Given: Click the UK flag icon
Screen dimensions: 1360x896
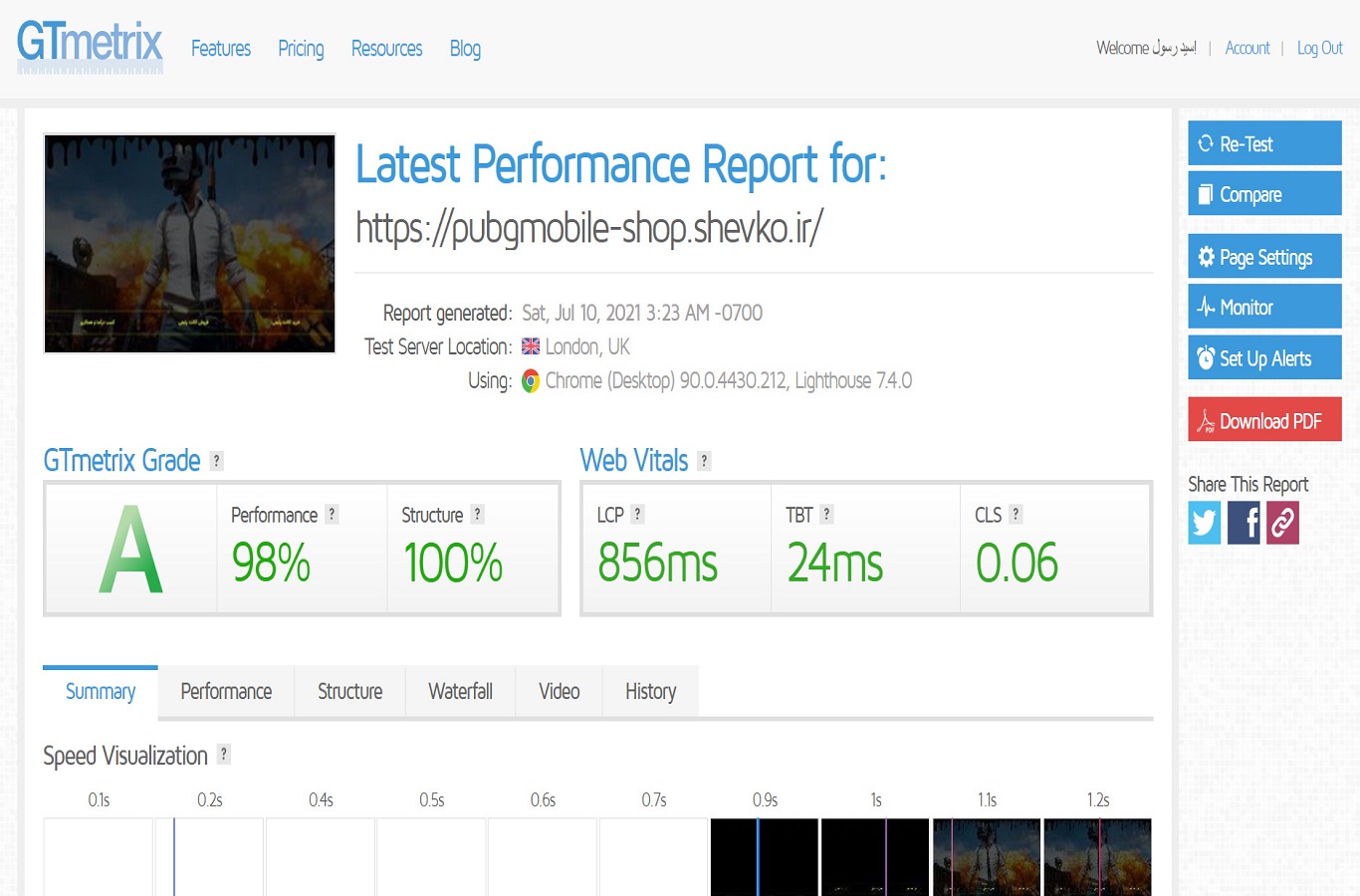Looking at the screenshot, I should click(x=531, y=346).
